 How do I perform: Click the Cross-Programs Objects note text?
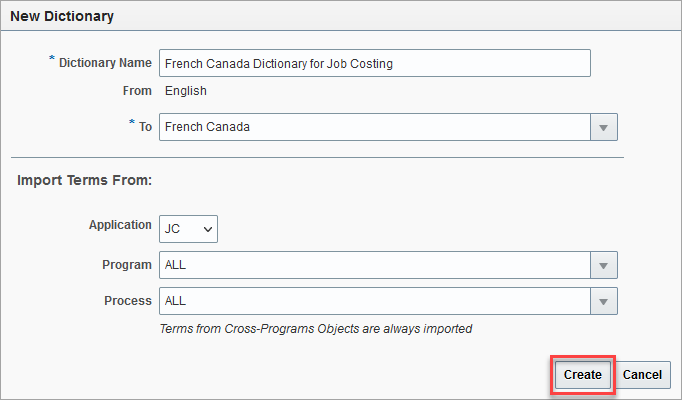[316, 329]
